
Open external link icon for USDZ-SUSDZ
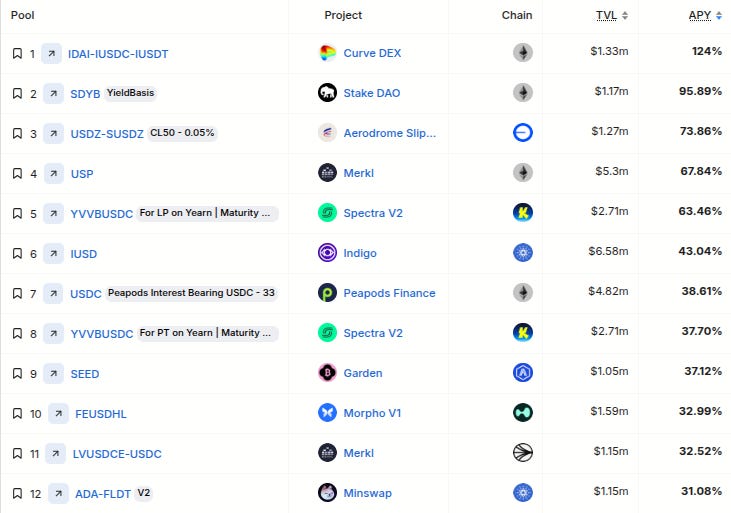click(54, 134)
